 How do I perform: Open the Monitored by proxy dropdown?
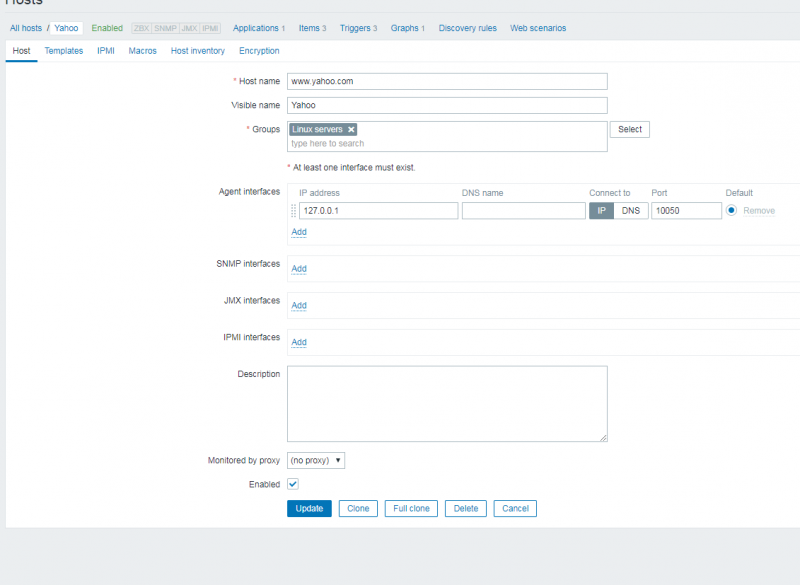coord(315,460)
